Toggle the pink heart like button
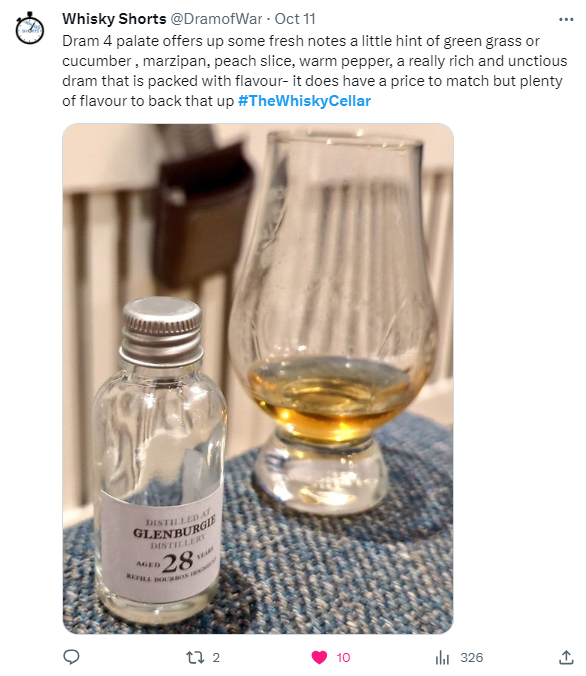 pyautogui.click(x=319, y=657)
